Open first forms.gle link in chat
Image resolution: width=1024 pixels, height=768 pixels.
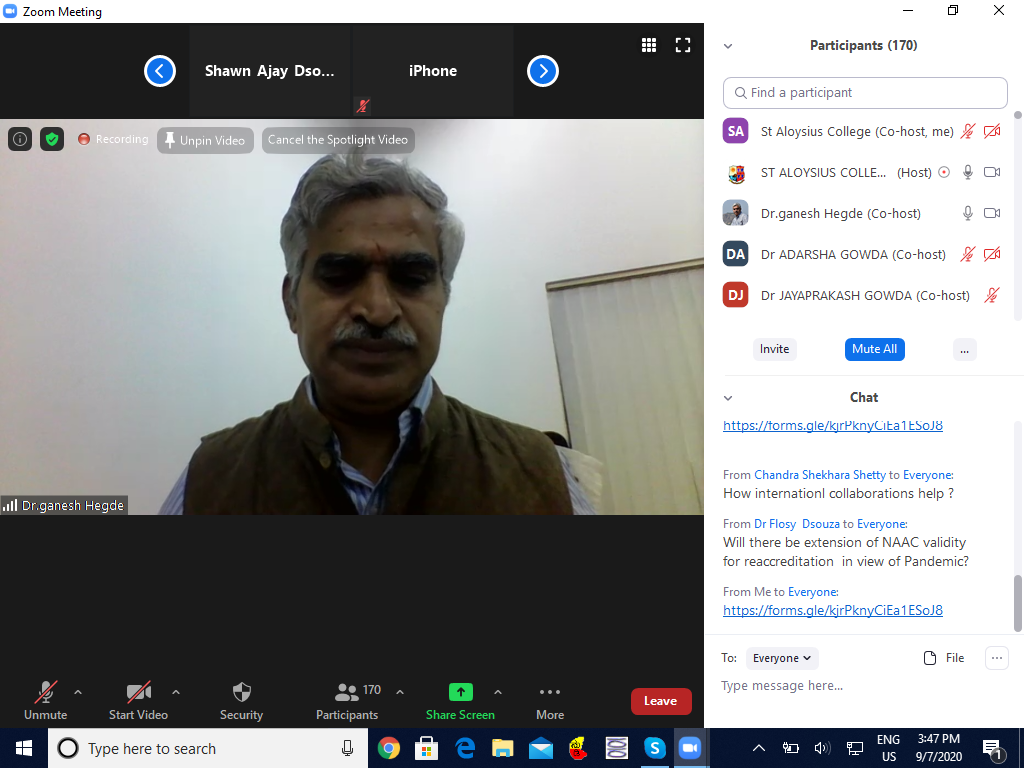coord(833,425)
